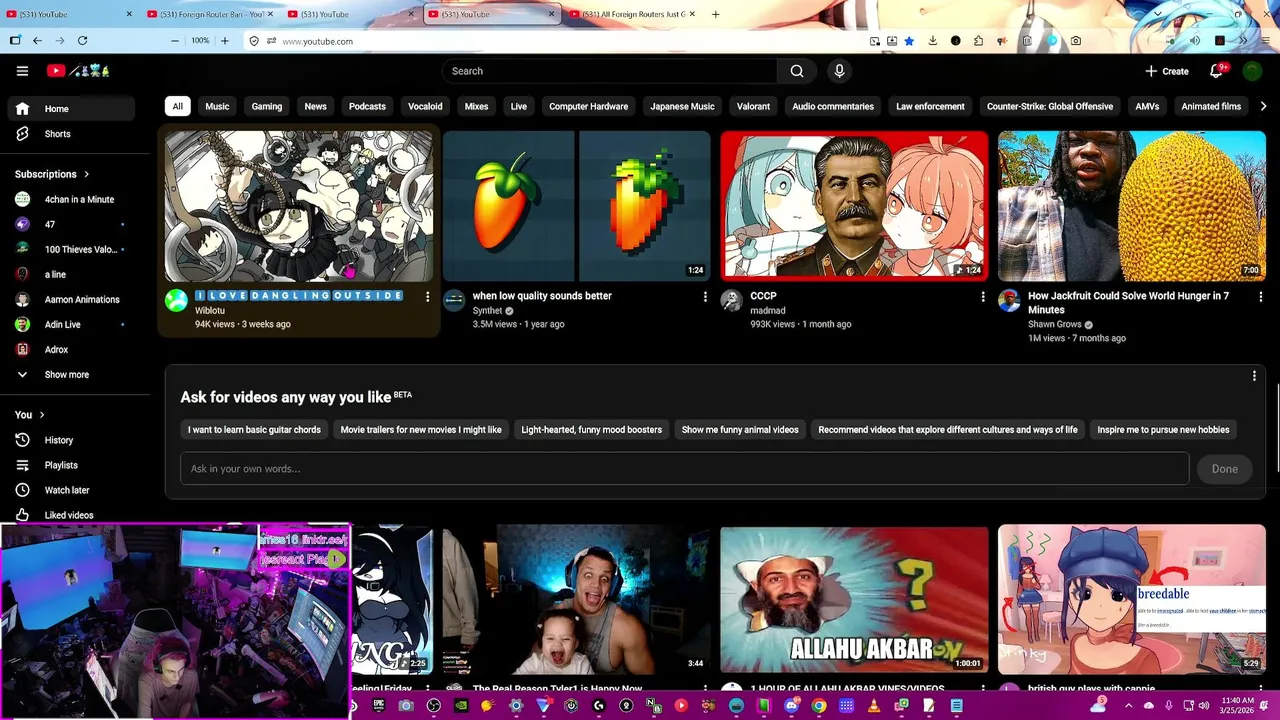Image resolution: width=1280 pixels, height=720 pixels.
Task: Launch VLC from taskbar
Action: pyautogui.click(x=874, y=706)
